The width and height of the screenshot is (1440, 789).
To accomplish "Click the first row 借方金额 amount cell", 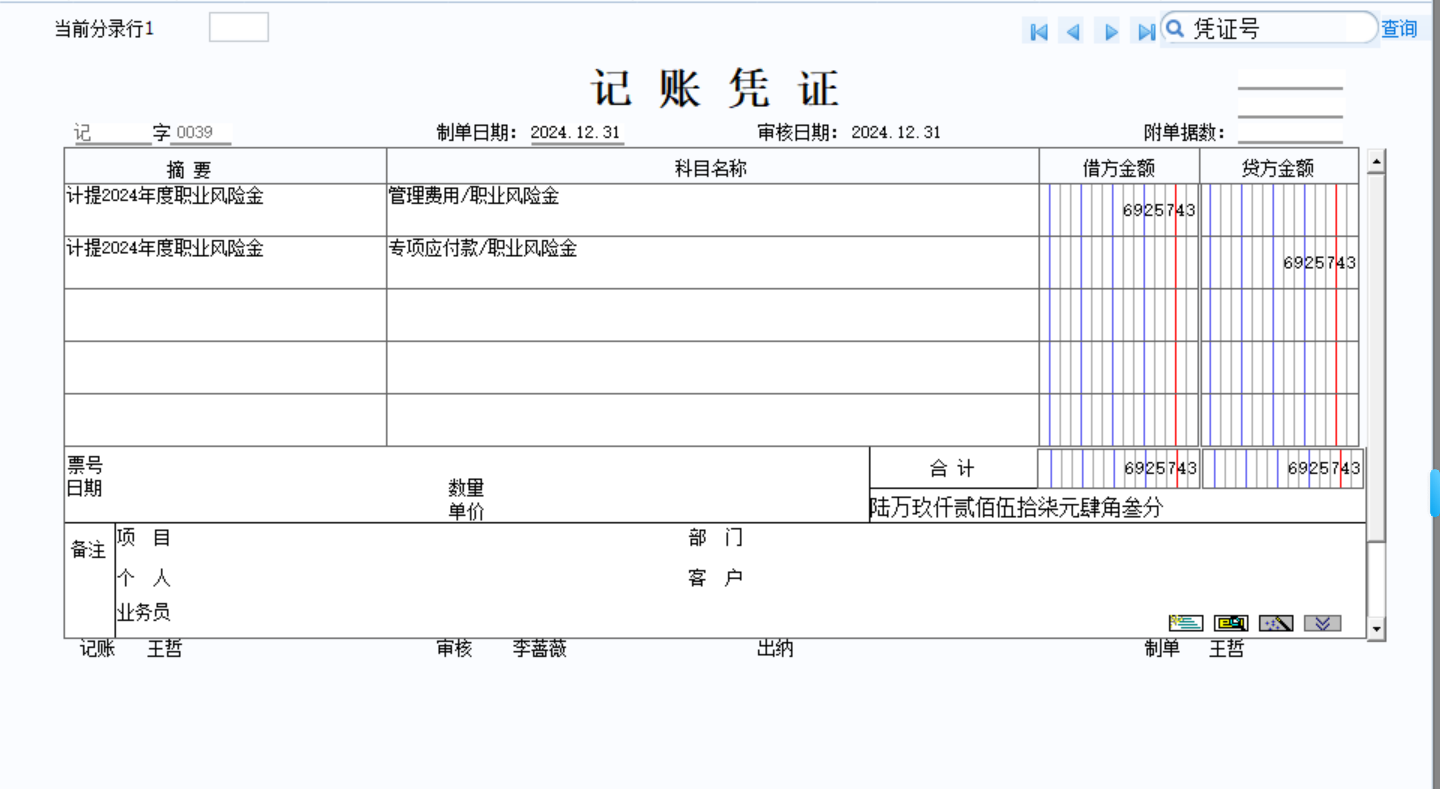I will click(x=1118, y=210).
